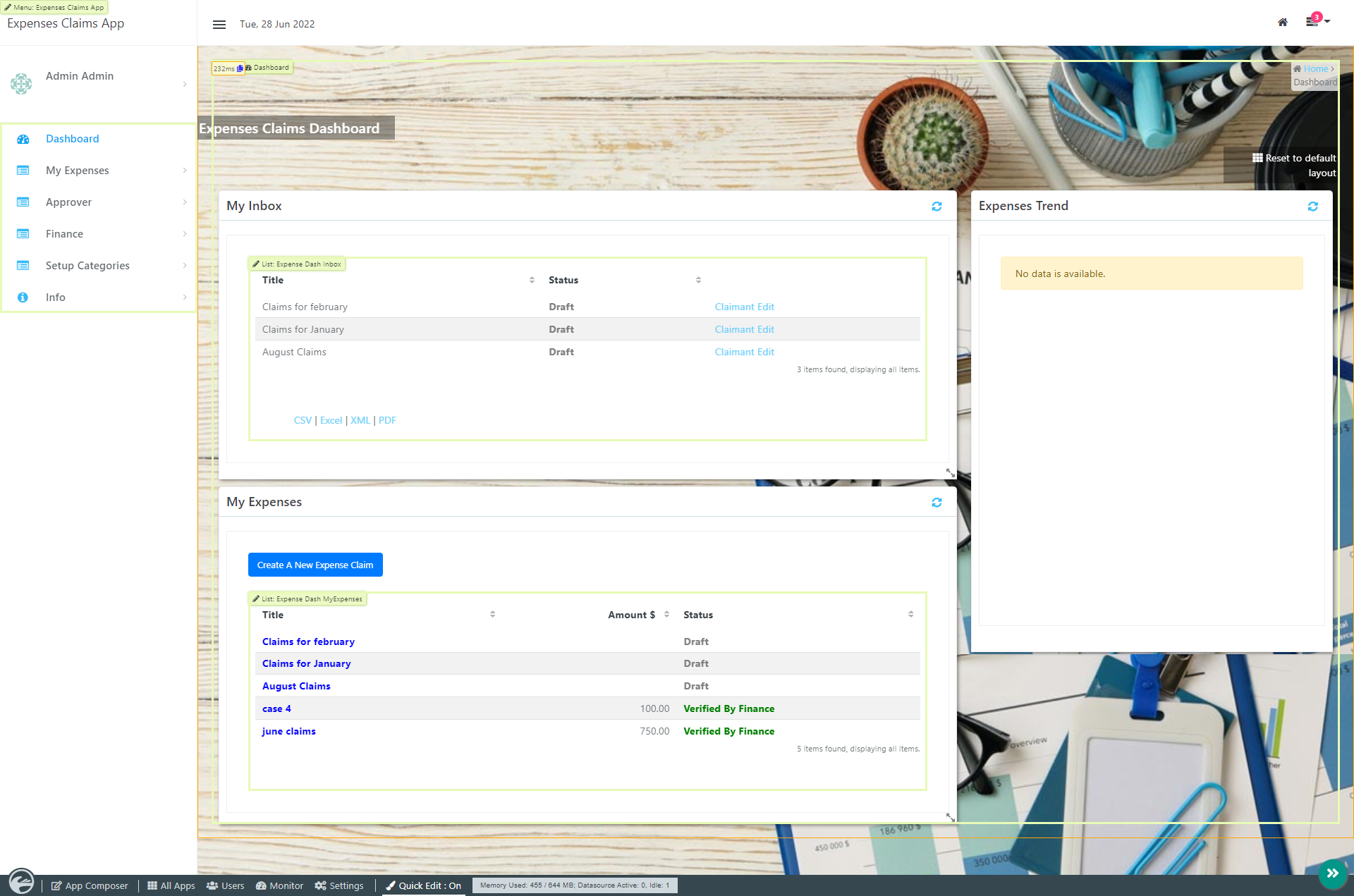The image size is (1354, 896).
Task: Expand the green arrow button at bottom right
Action: pos(1332,873)
